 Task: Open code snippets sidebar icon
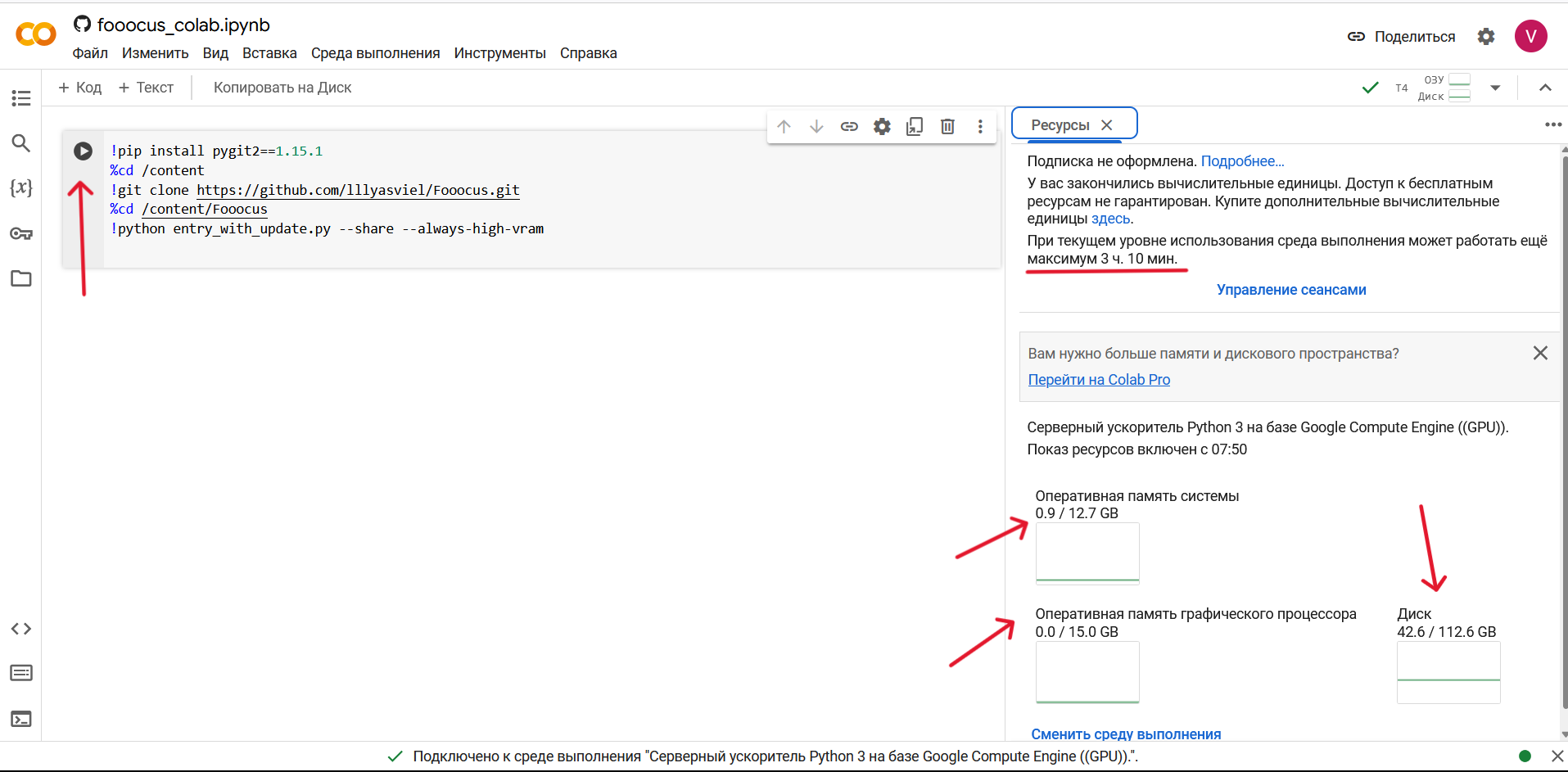tap(21, 629)
